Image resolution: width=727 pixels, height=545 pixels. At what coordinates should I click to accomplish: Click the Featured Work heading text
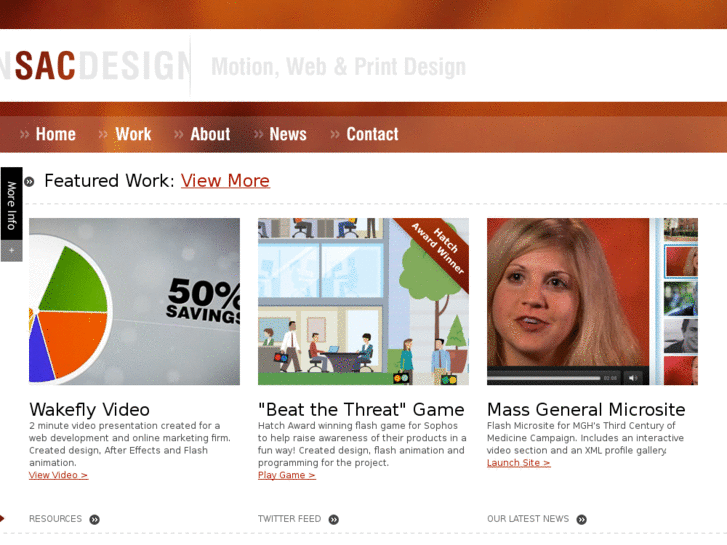pos(109,181)
